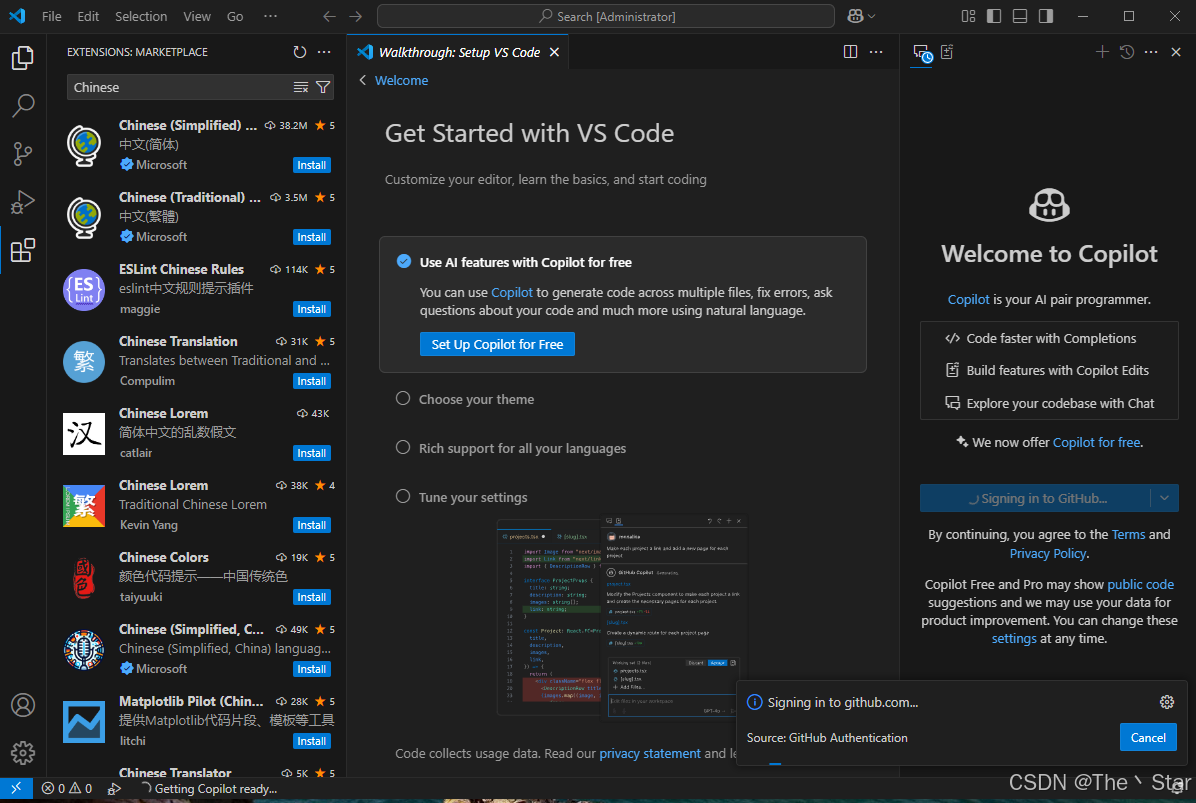Open the extensions filter funnel icon
This screenshot has width=1196, height=803.
[323, 88]
